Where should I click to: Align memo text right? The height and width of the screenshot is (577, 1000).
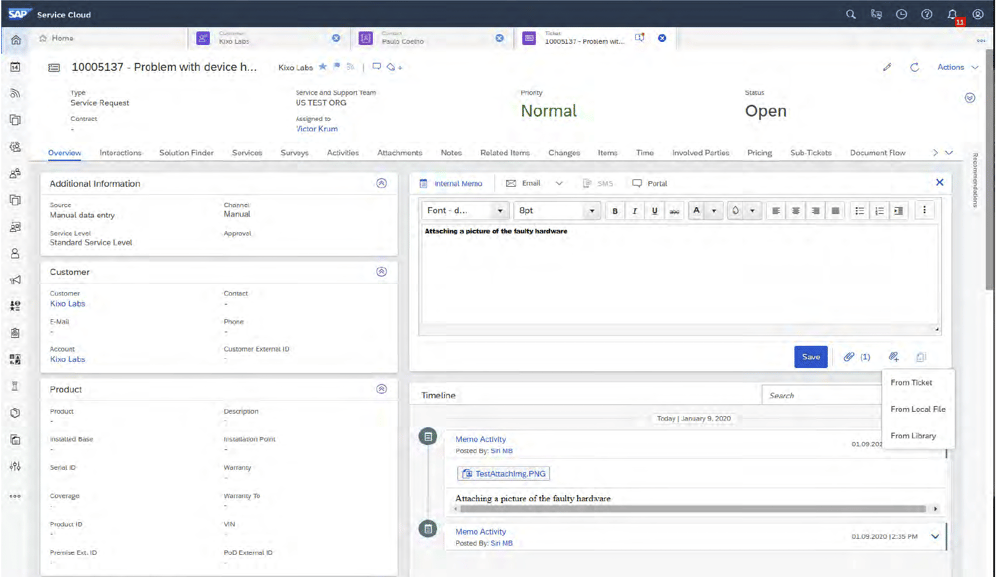pos(815,211)
